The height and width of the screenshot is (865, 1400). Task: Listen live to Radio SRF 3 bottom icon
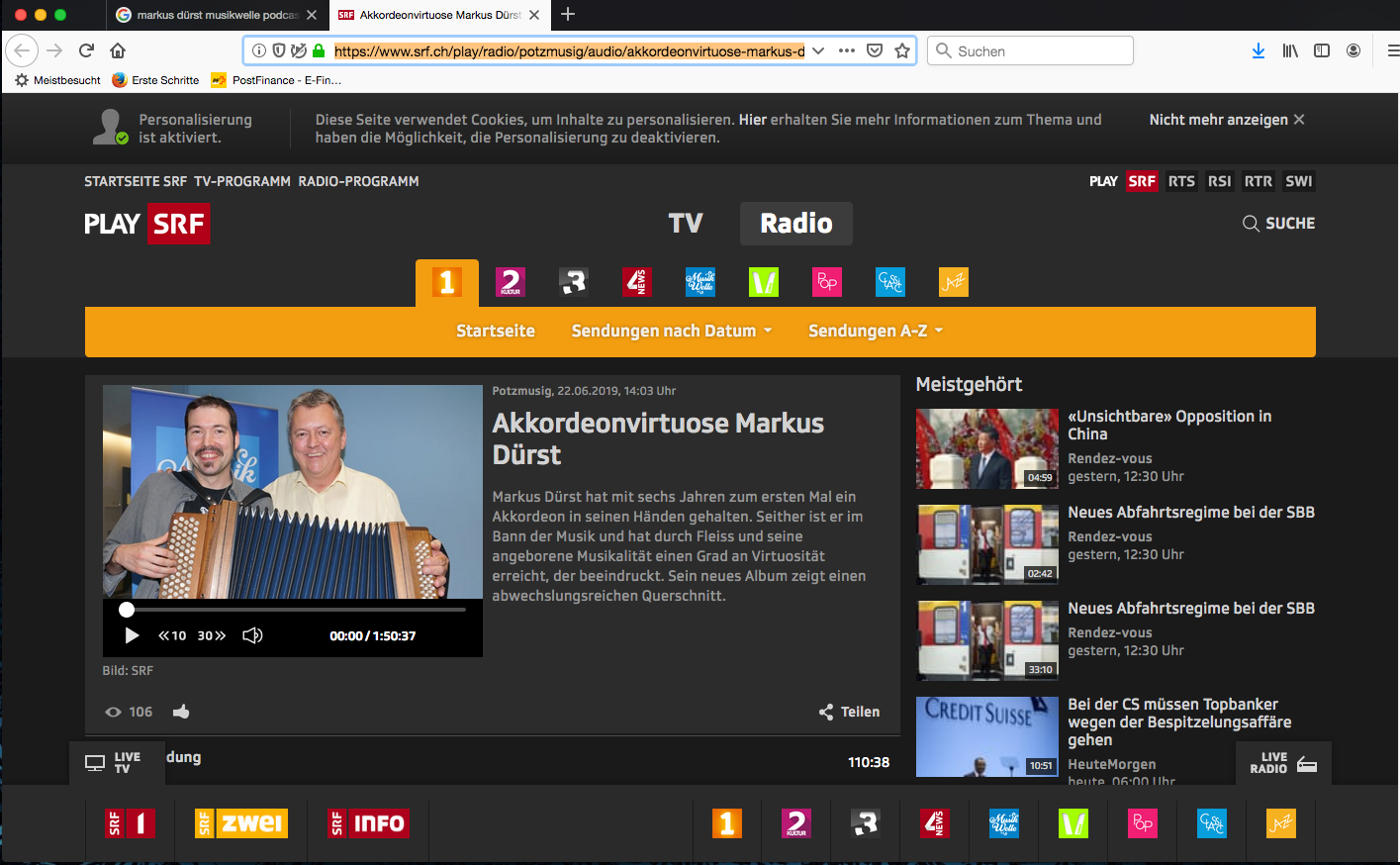pos(866,823)
